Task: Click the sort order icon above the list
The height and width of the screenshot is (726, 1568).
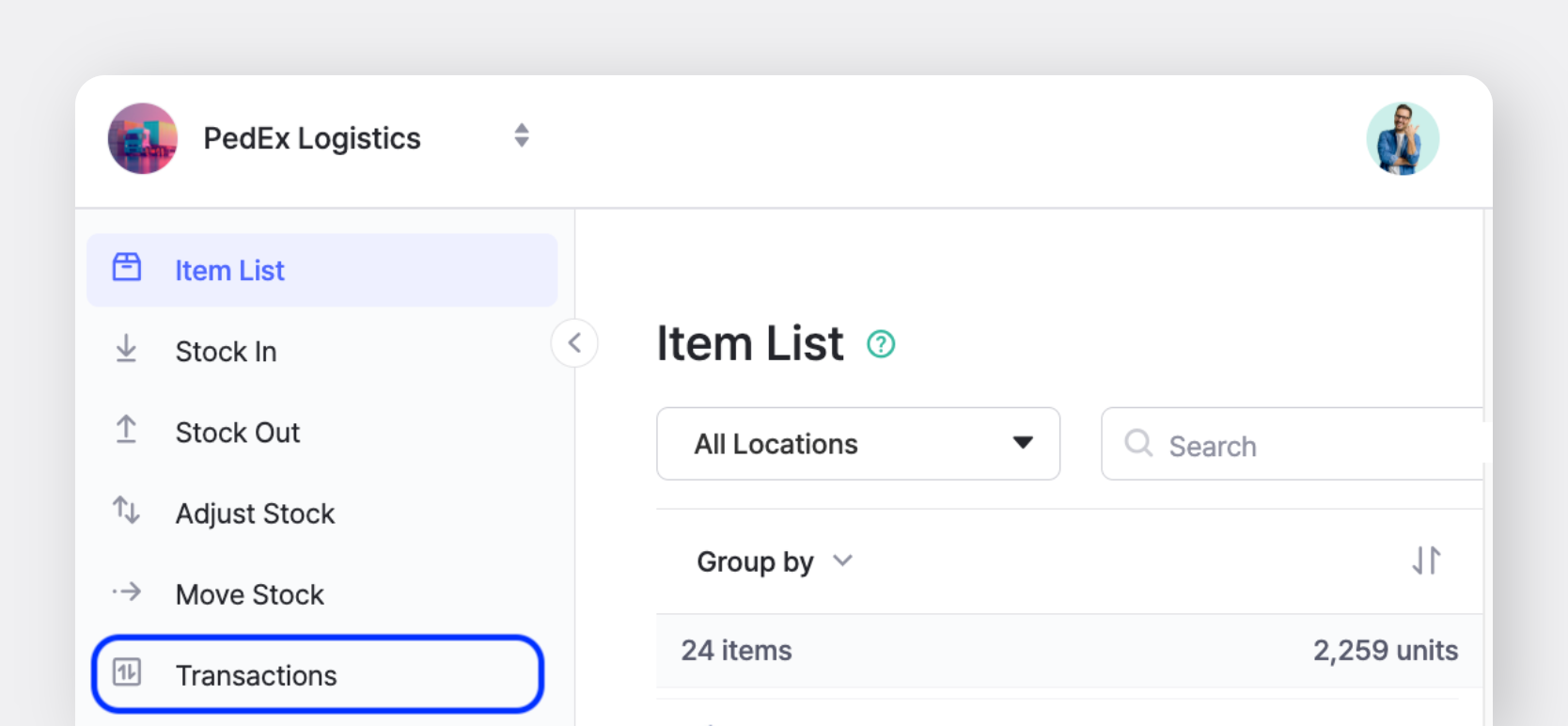Action: point(1427,560)
